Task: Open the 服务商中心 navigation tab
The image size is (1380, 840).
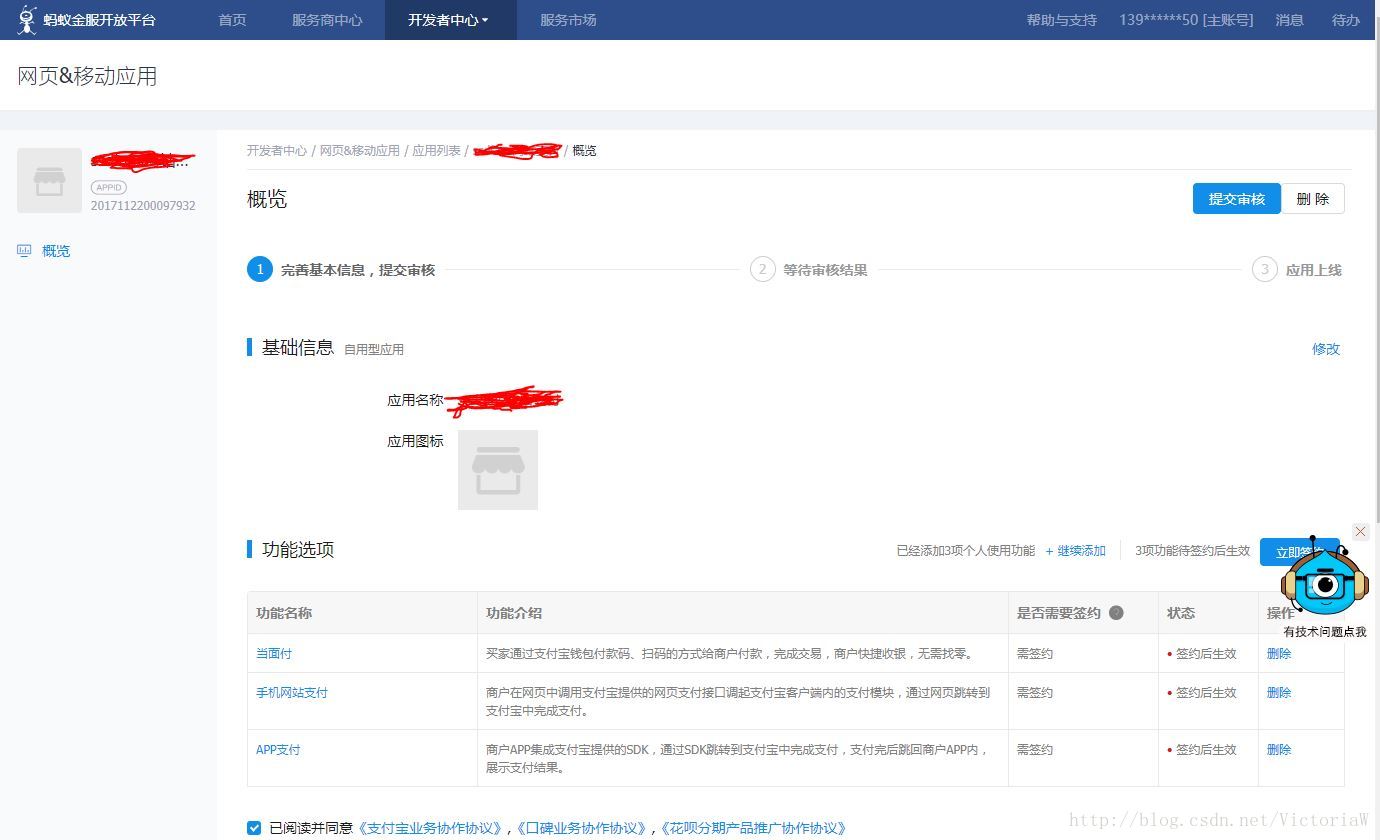Action: coord(327,20)
